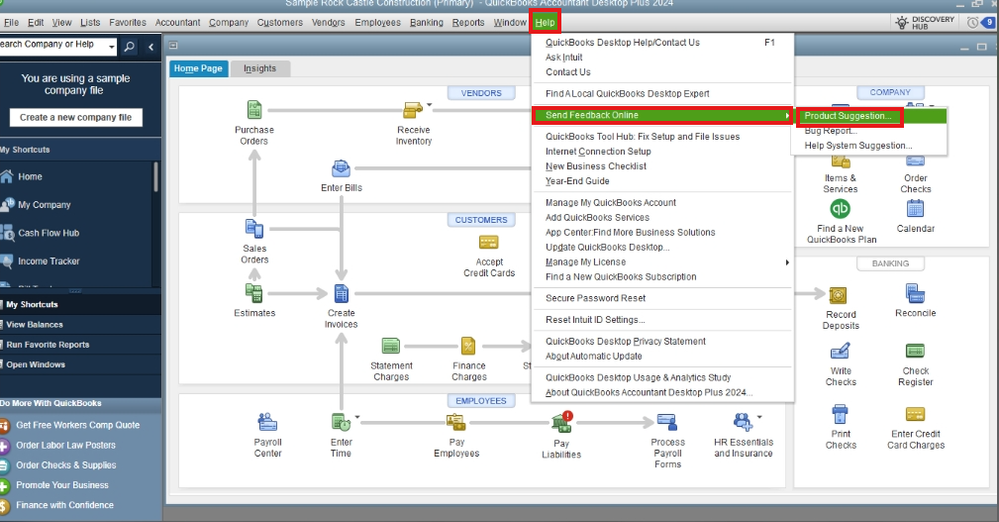Open the Banking menu
The height and width of the screenshot is (522, 999).
pyautogui.click(x=426, y=22)
